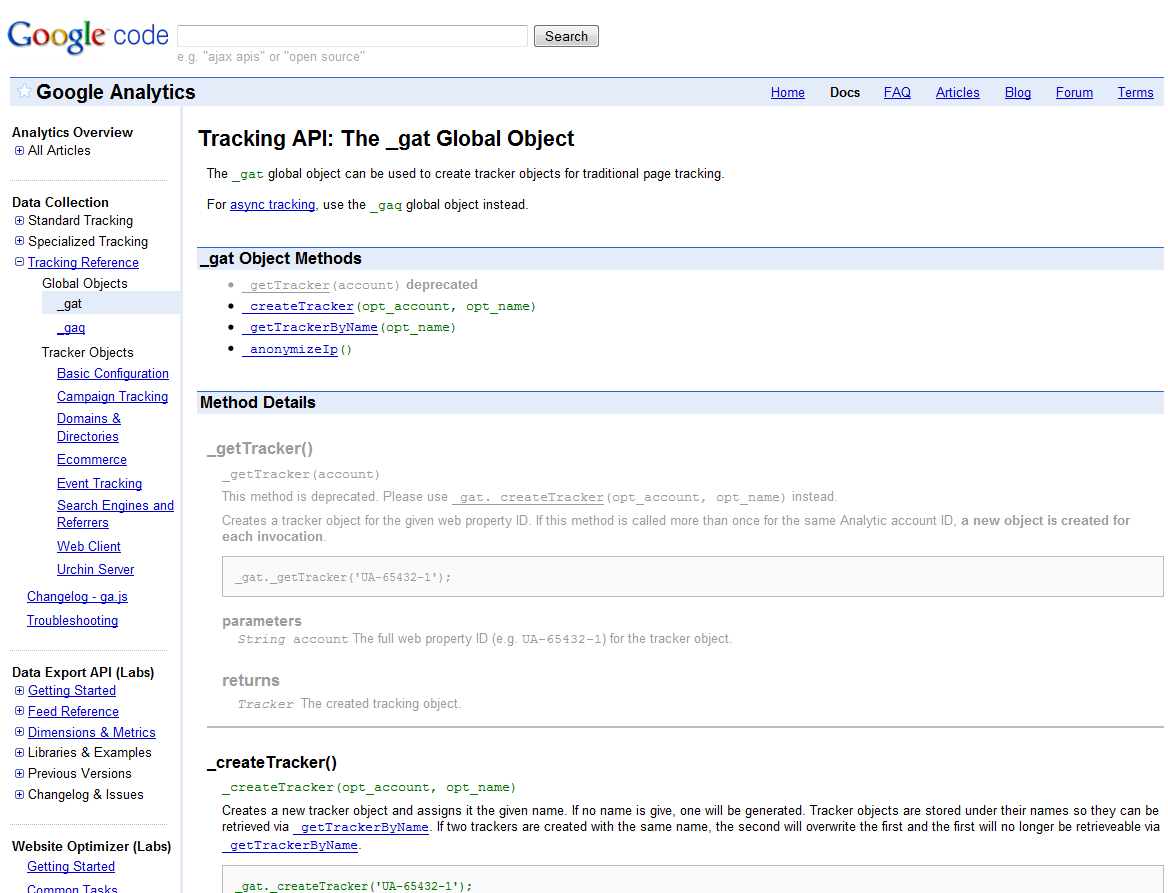The width and height of the screenshot is (1168, 893).
Task: Open the _gaq sidebar entry
Action: 70,327
